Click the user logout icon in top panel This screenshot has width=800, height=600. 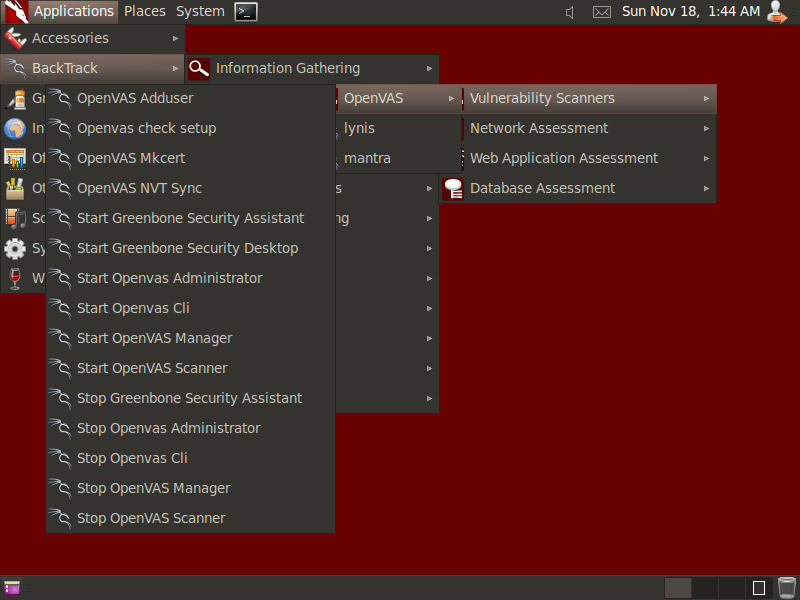[x=777, y=12]
